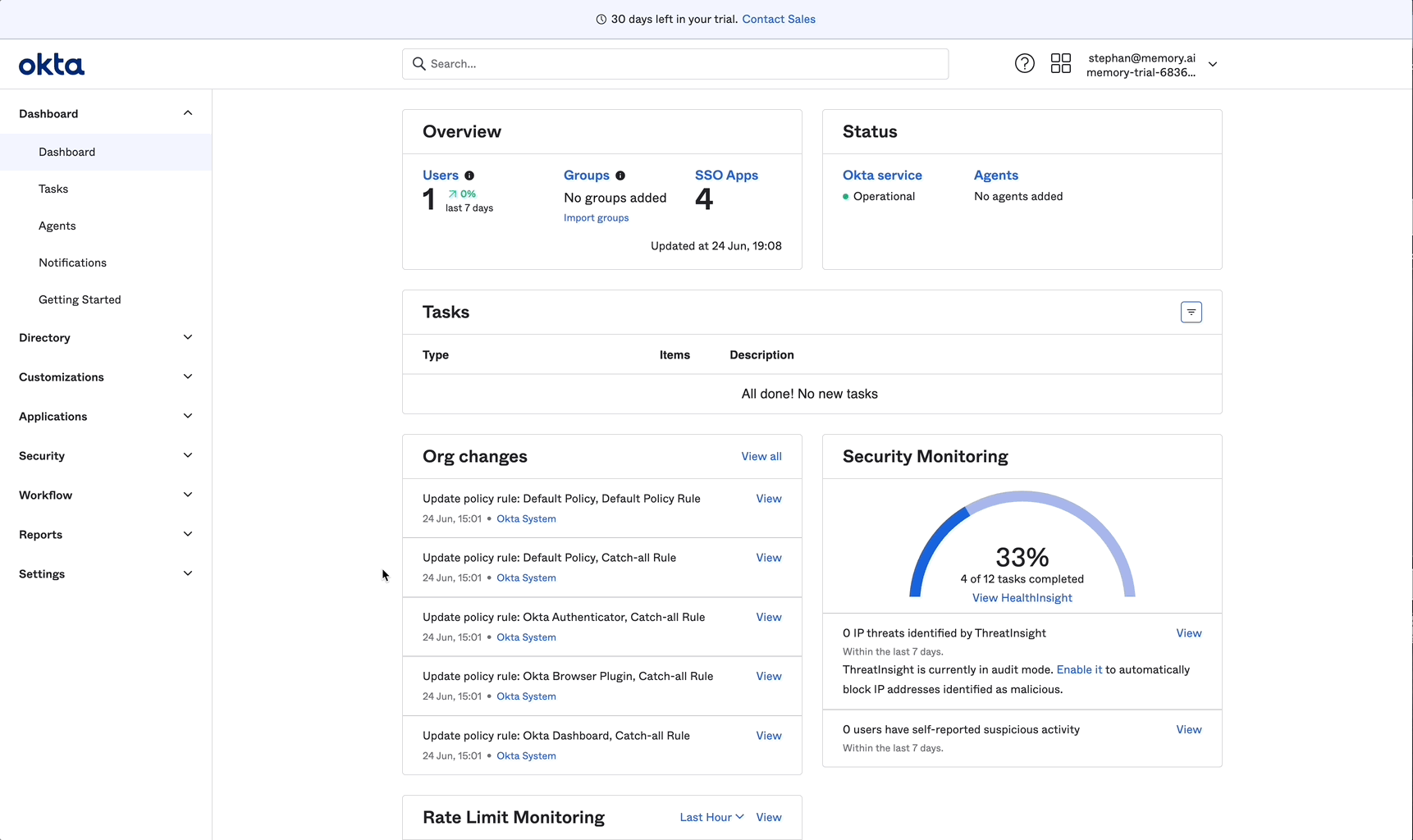
Task: Click the apps grid icon in the header
Action: (1060, 63)
